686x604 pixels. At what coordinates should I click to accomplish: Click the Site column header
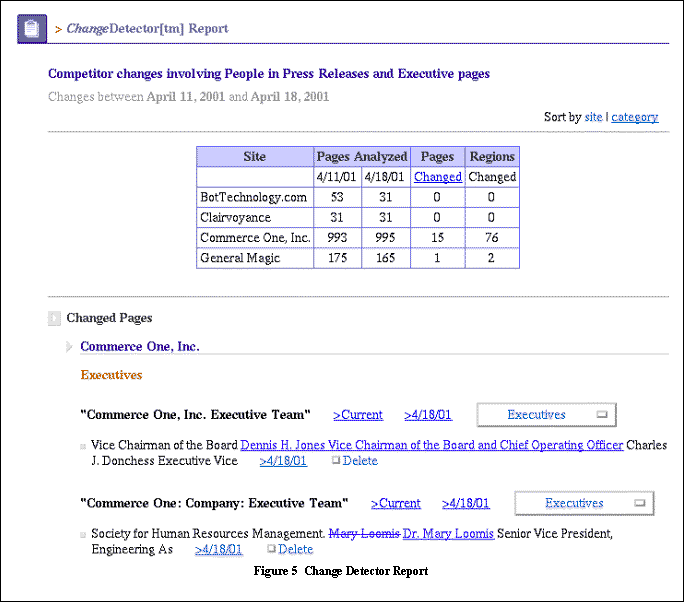coord(255,157)
